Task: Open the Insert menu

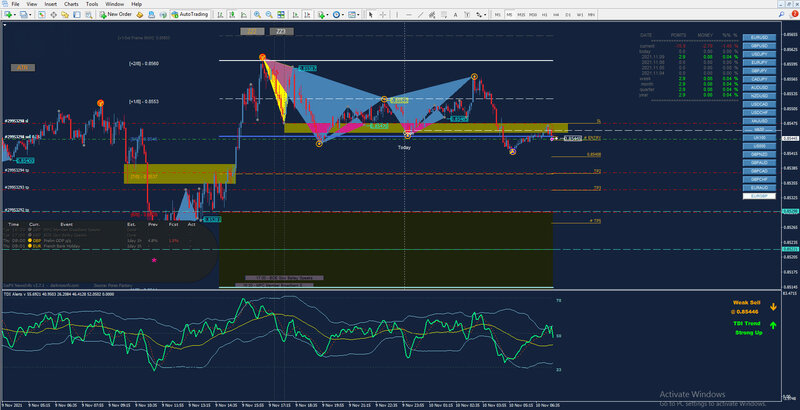Action: pyautogui.click(x=49, y=4)
